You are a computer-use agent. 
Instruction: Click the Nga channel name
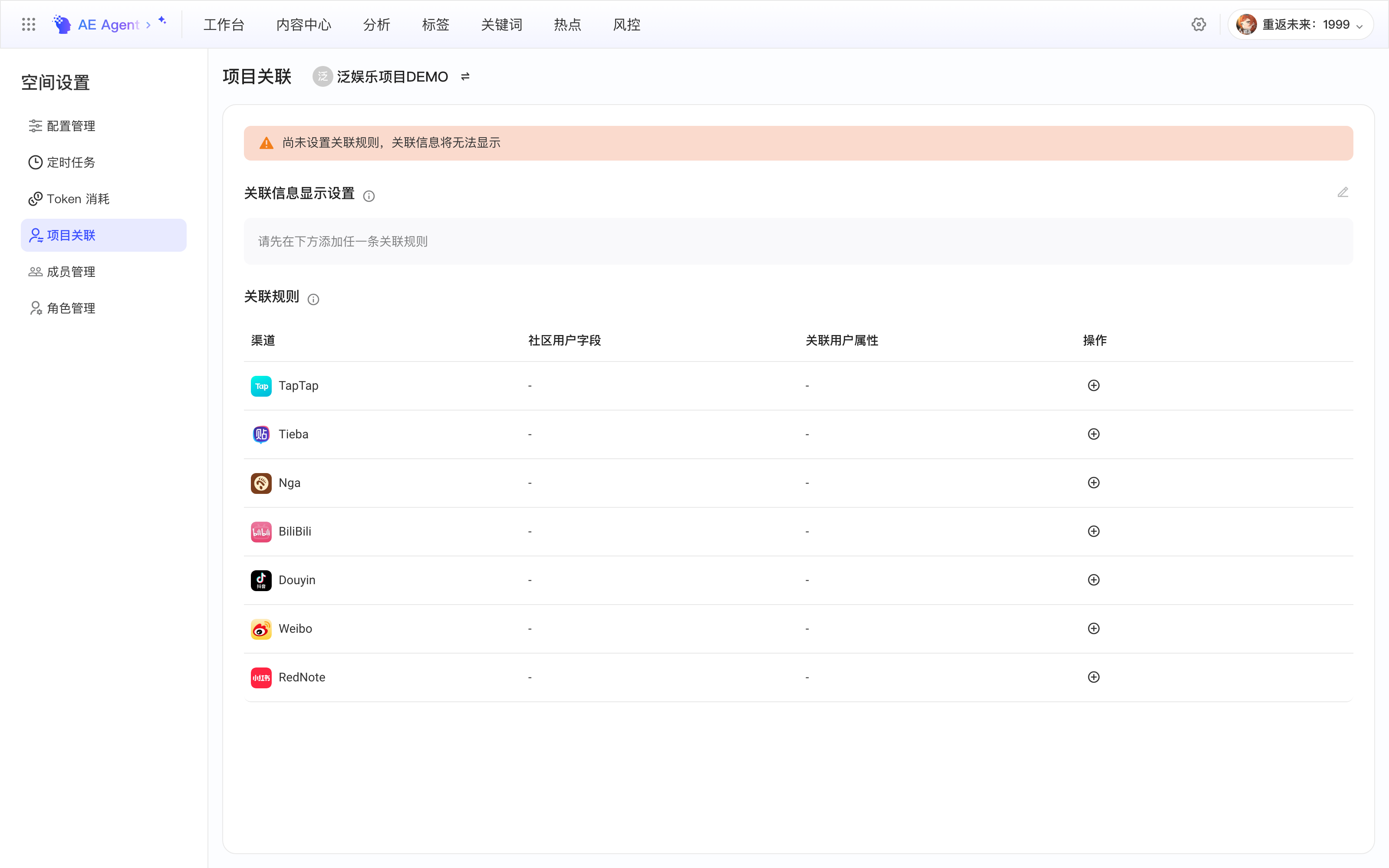[x=289, y=483]
